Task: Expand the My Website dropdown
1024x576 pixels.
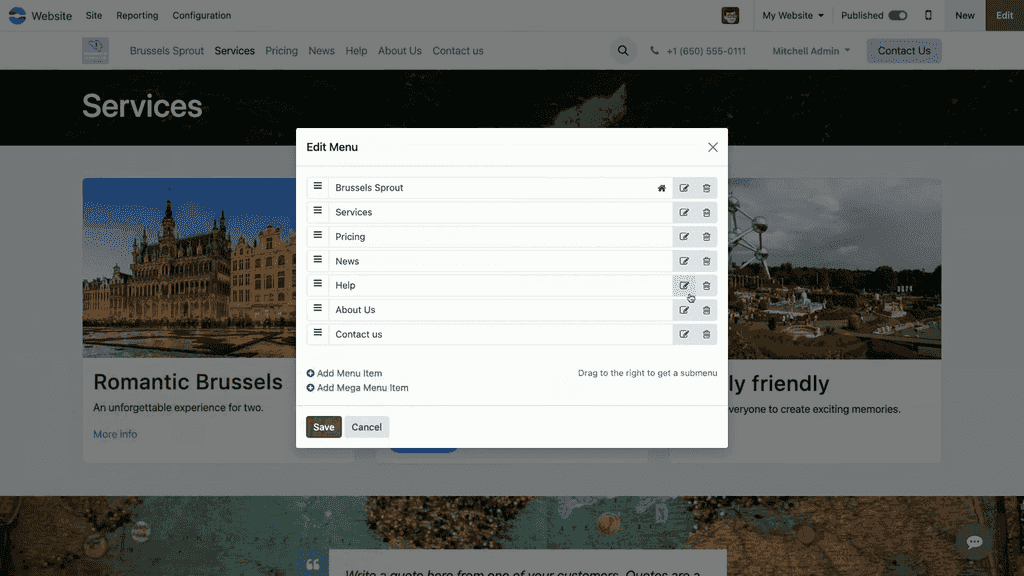Action: 793,15
